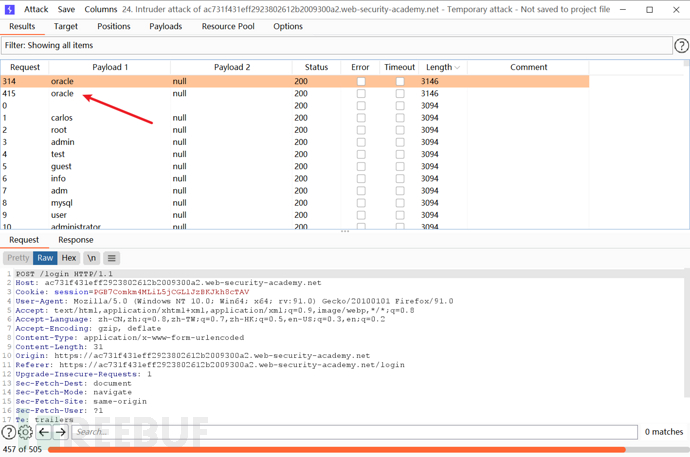Go to next search match arrow
The image size is (690, 457).
click(61, 432)
